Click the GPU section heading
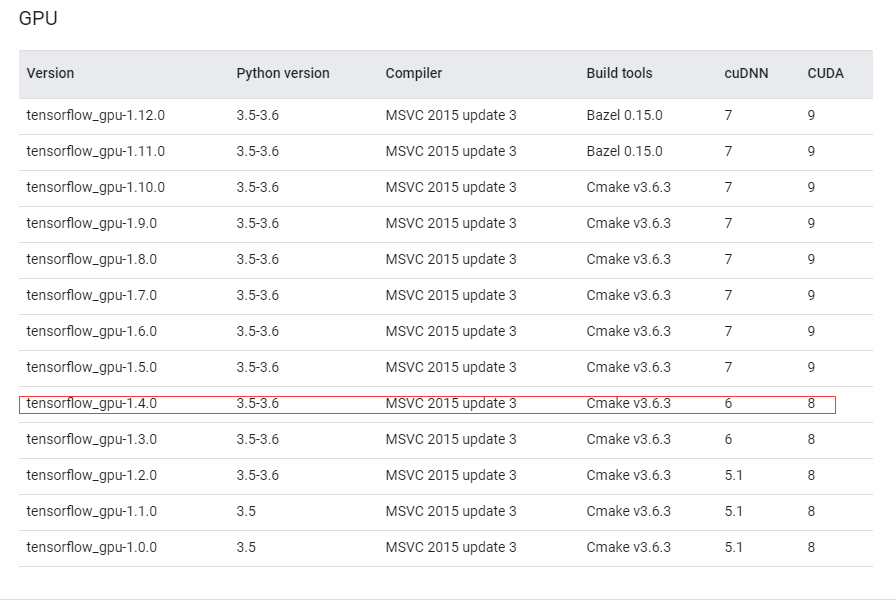This screenshot has height=607, width=896. click(38, 18)
